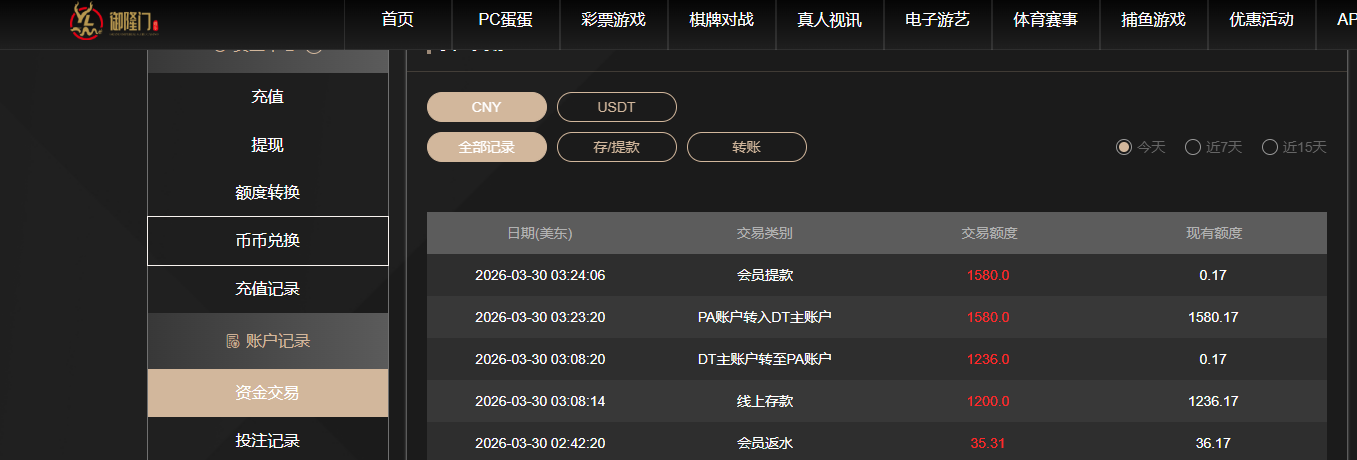Click the 会员返水 transaction type

click(765, 443)
